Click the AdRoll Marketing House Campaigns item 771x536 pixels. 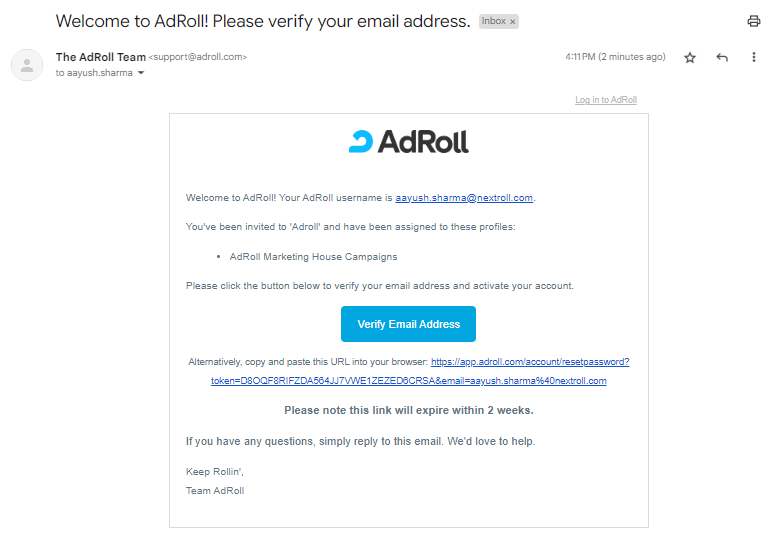point(313,257)
